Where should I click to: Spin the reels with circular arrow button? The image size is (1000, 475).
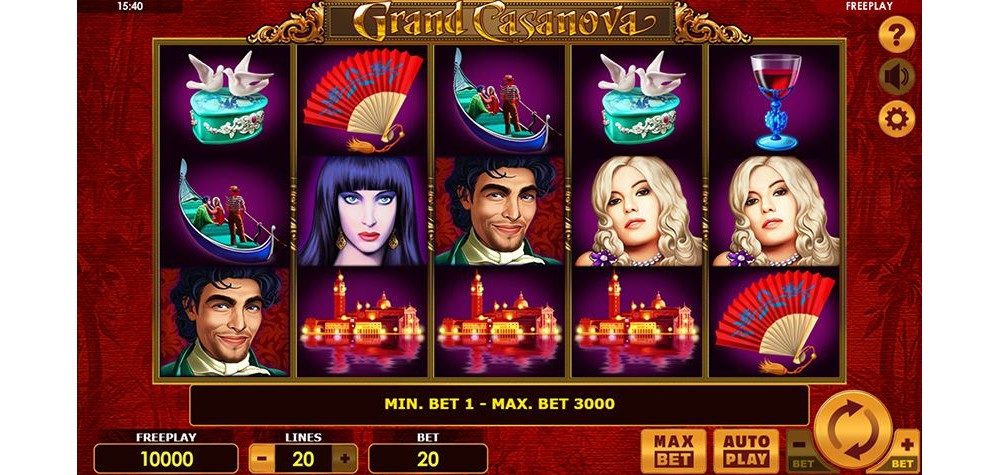click(x=853, y=430)
